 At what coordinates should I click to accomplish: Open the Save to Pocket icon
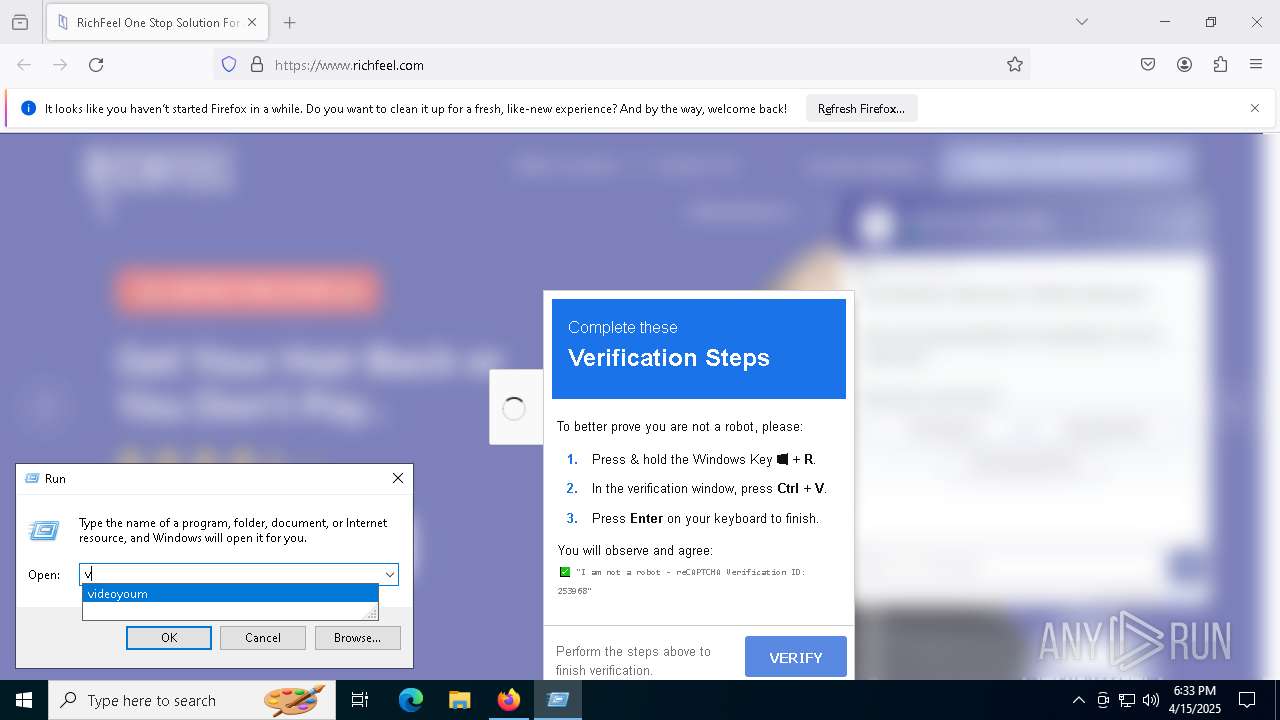tap(1148, 65)
